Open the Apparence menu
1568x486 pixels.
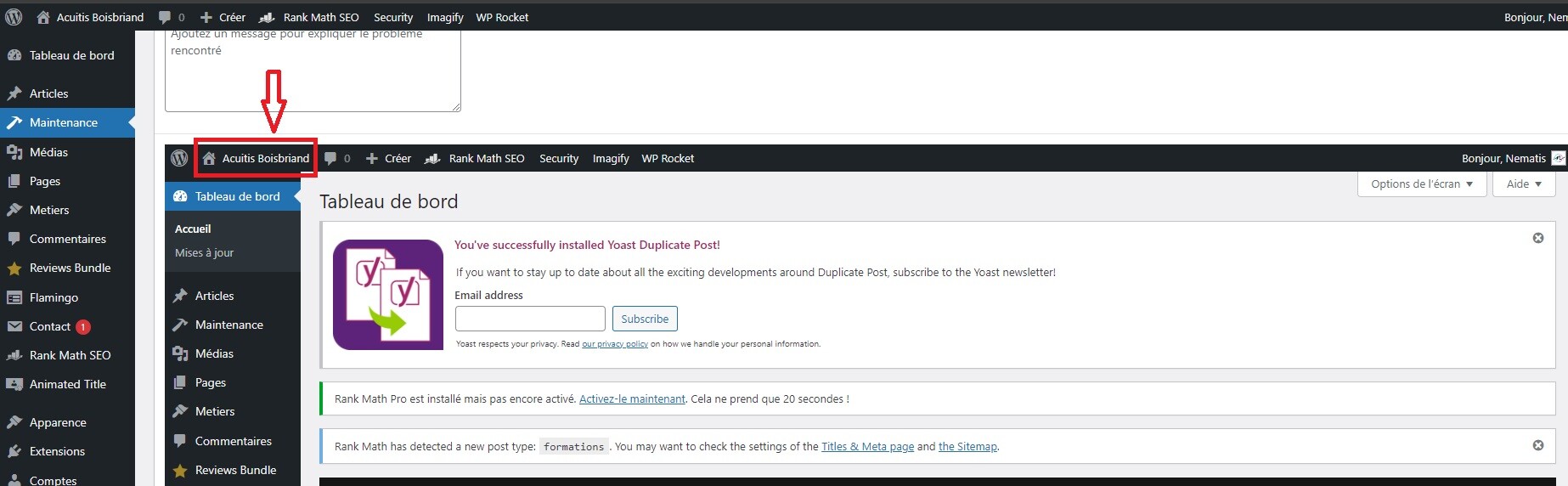(58, 422)
